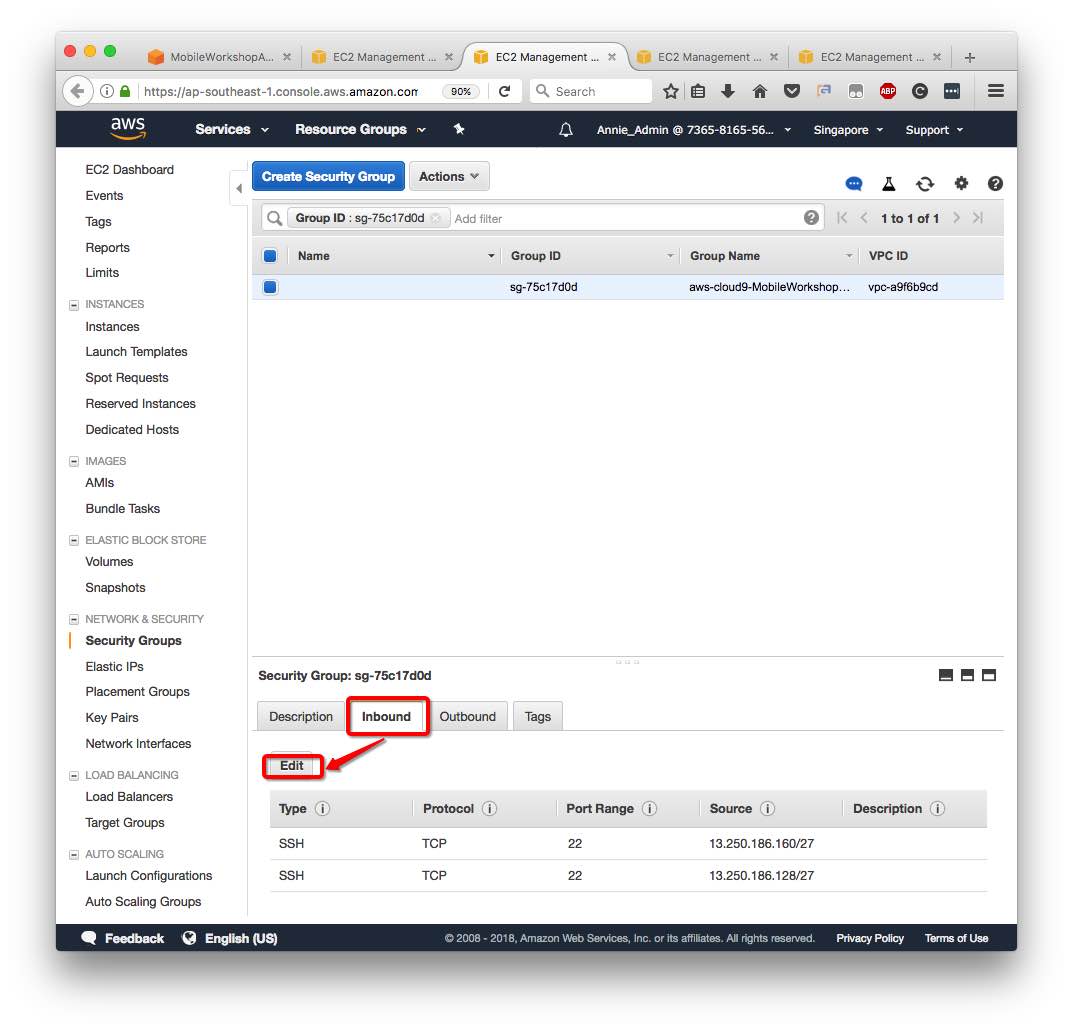Remove the Group ID filter chip
This screenshot has width=1073, height=1031.
tap(436, 218)
